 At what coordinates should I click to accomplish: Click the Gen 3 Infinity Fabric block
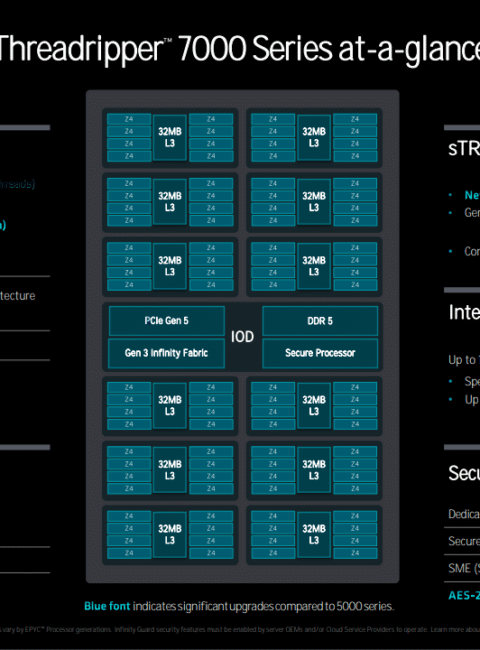(x=166, y=353)
